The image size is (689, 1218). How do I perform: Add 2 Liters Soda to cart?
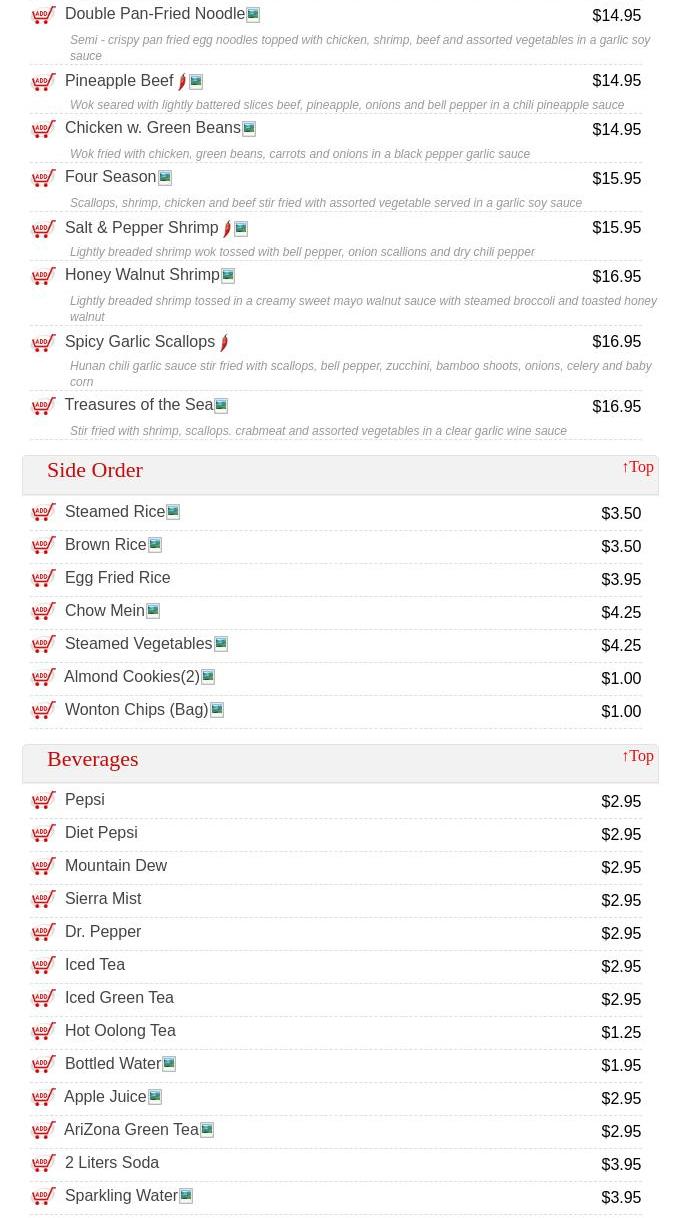(44, 1164)
